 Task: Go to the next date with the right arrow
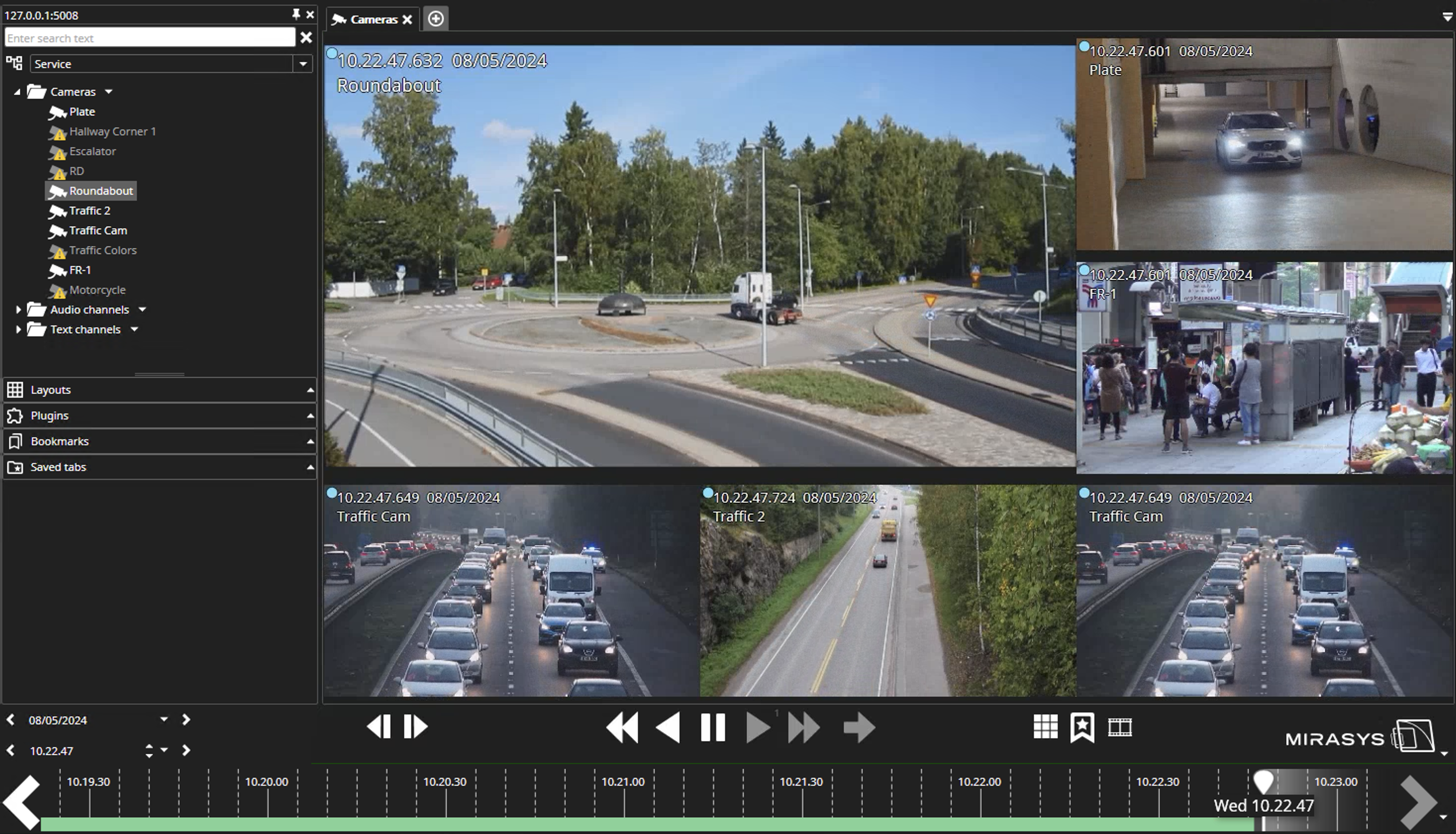[x=186, y=720]
